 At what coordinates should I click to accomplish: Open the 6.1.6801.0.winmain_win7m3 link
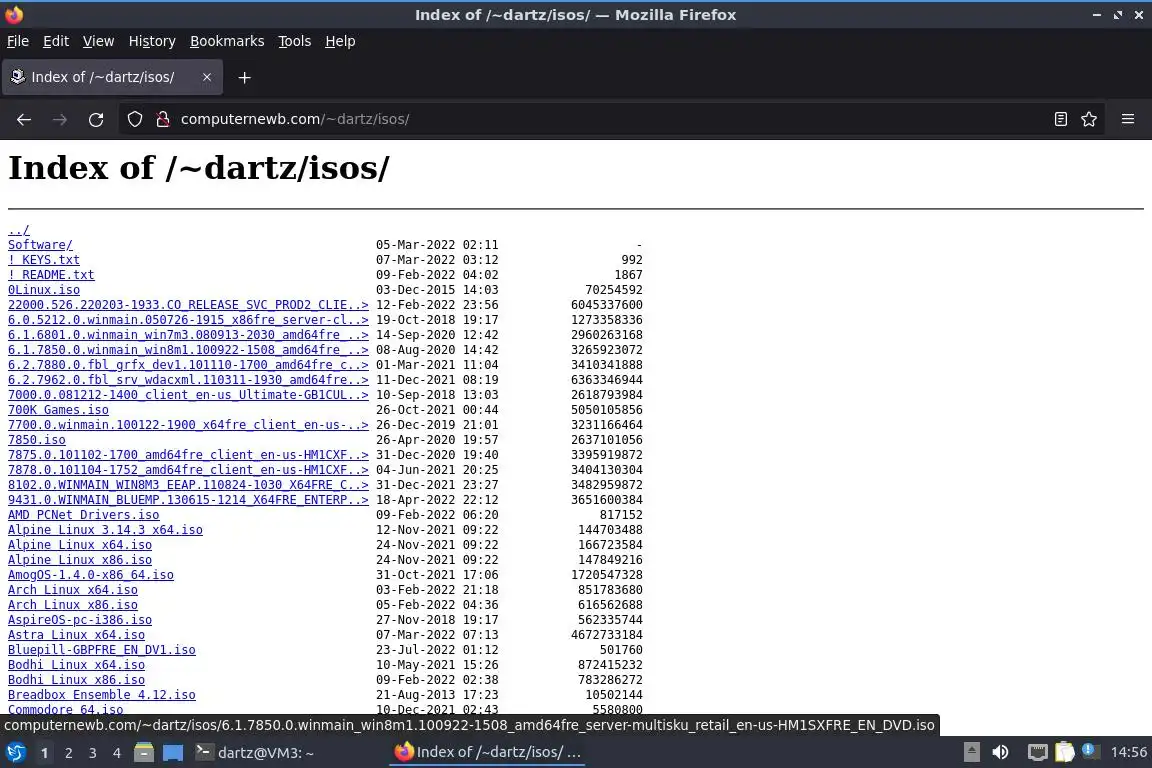pyautogui.click(x=188, y=334)
